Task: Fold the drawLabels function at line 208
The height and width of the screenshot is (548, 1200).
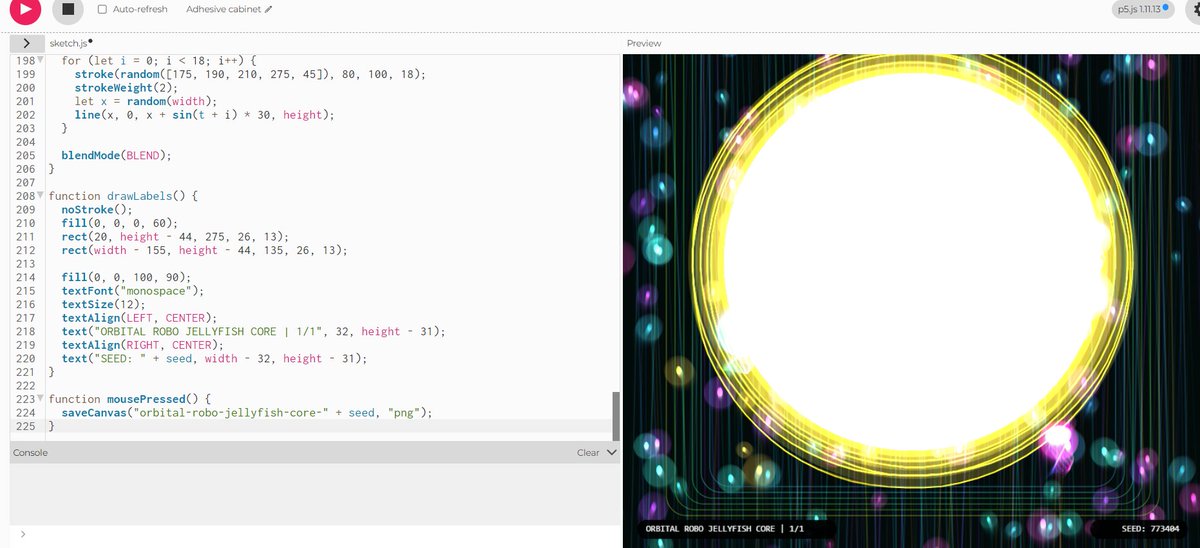Action: [x=41, y=197]
